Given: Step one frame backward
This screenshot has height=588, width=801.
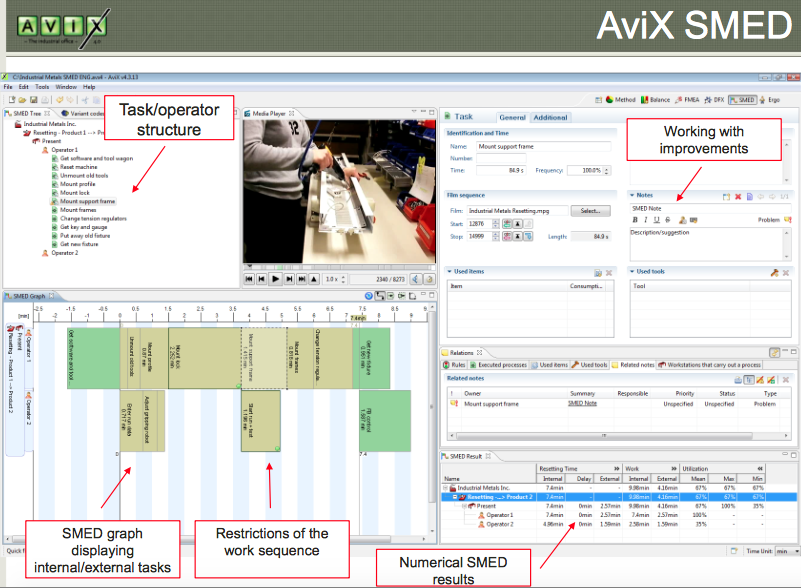Looking at the screenshot, I should 262,279.
